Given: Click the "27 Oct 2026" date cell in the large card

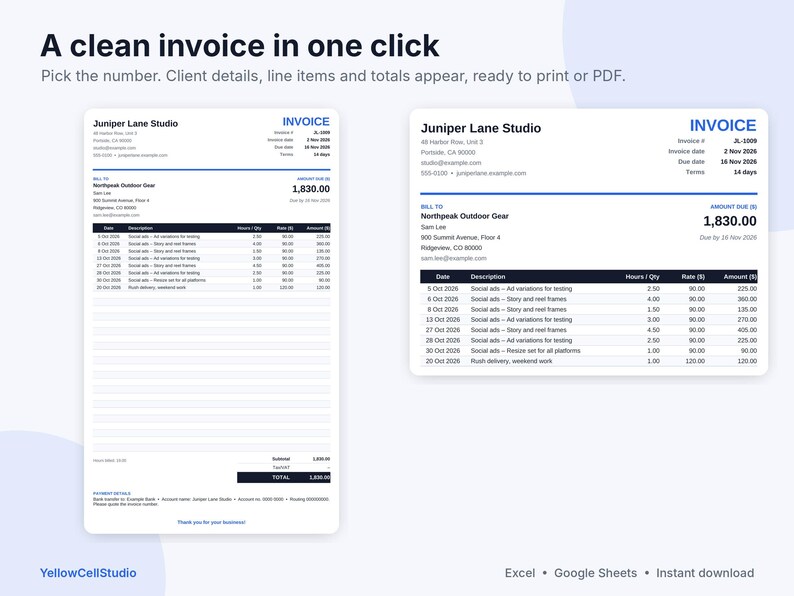Looking at the screenshot, I should pyautogui.click(x=443, y=330).
